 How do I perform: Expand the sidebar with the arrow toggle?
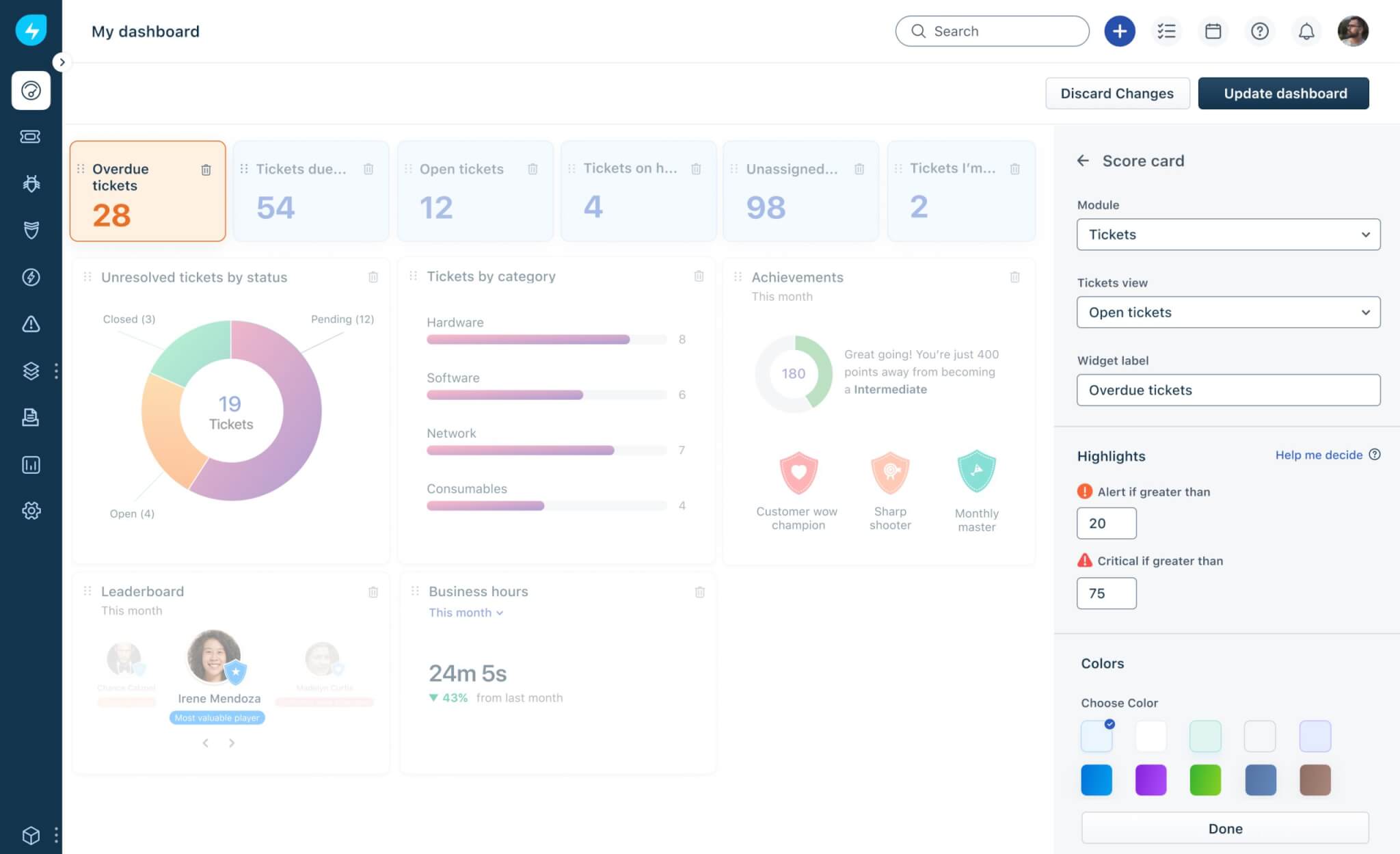tap(62, 62)
